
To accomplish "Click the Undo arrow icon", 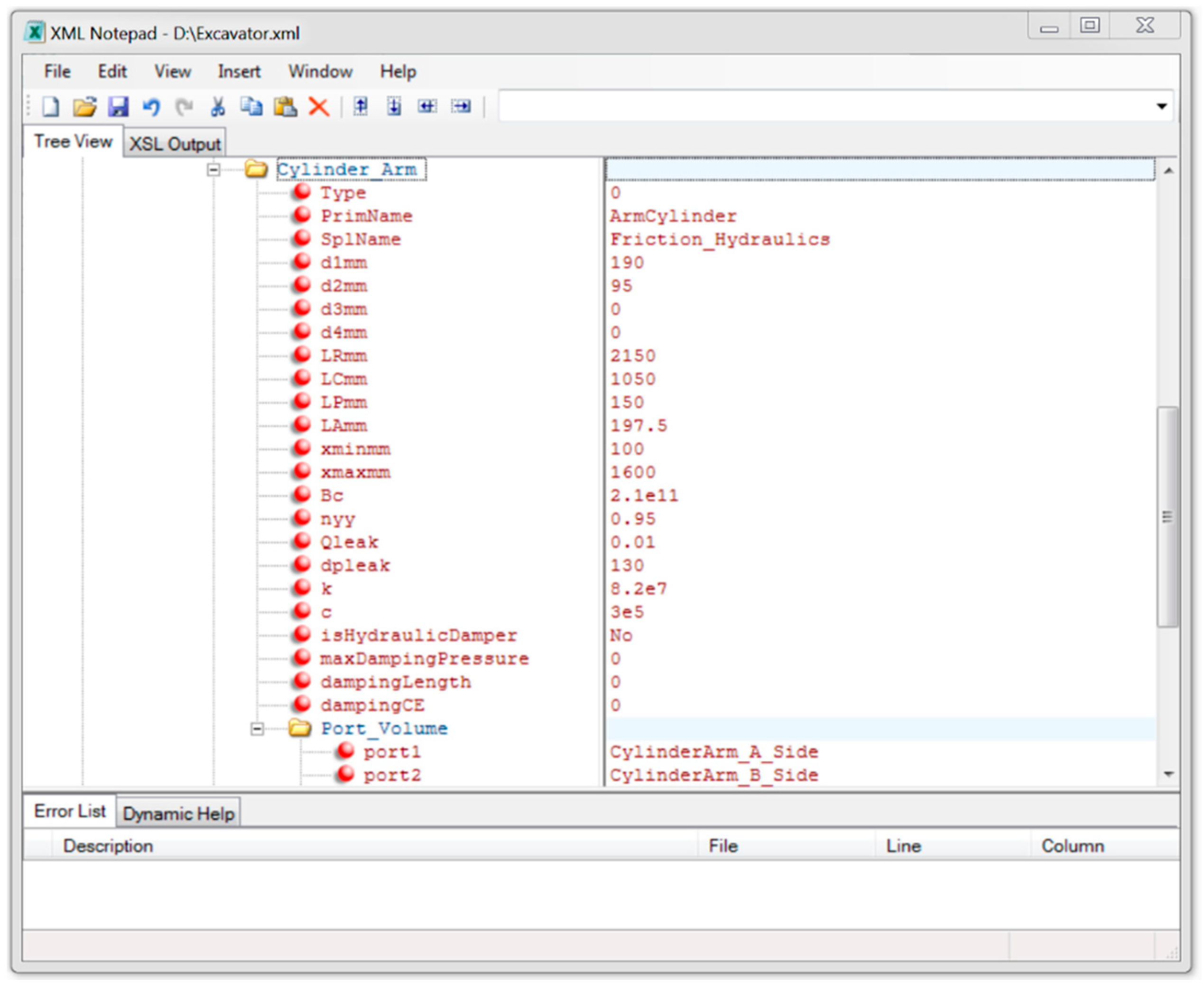I will [x=151, y=106].
